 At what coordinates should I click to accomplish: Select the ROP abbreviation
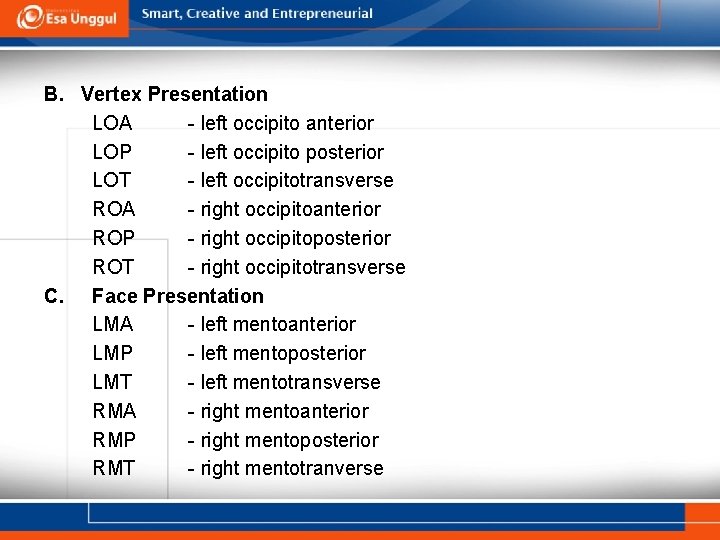[114, 238]
